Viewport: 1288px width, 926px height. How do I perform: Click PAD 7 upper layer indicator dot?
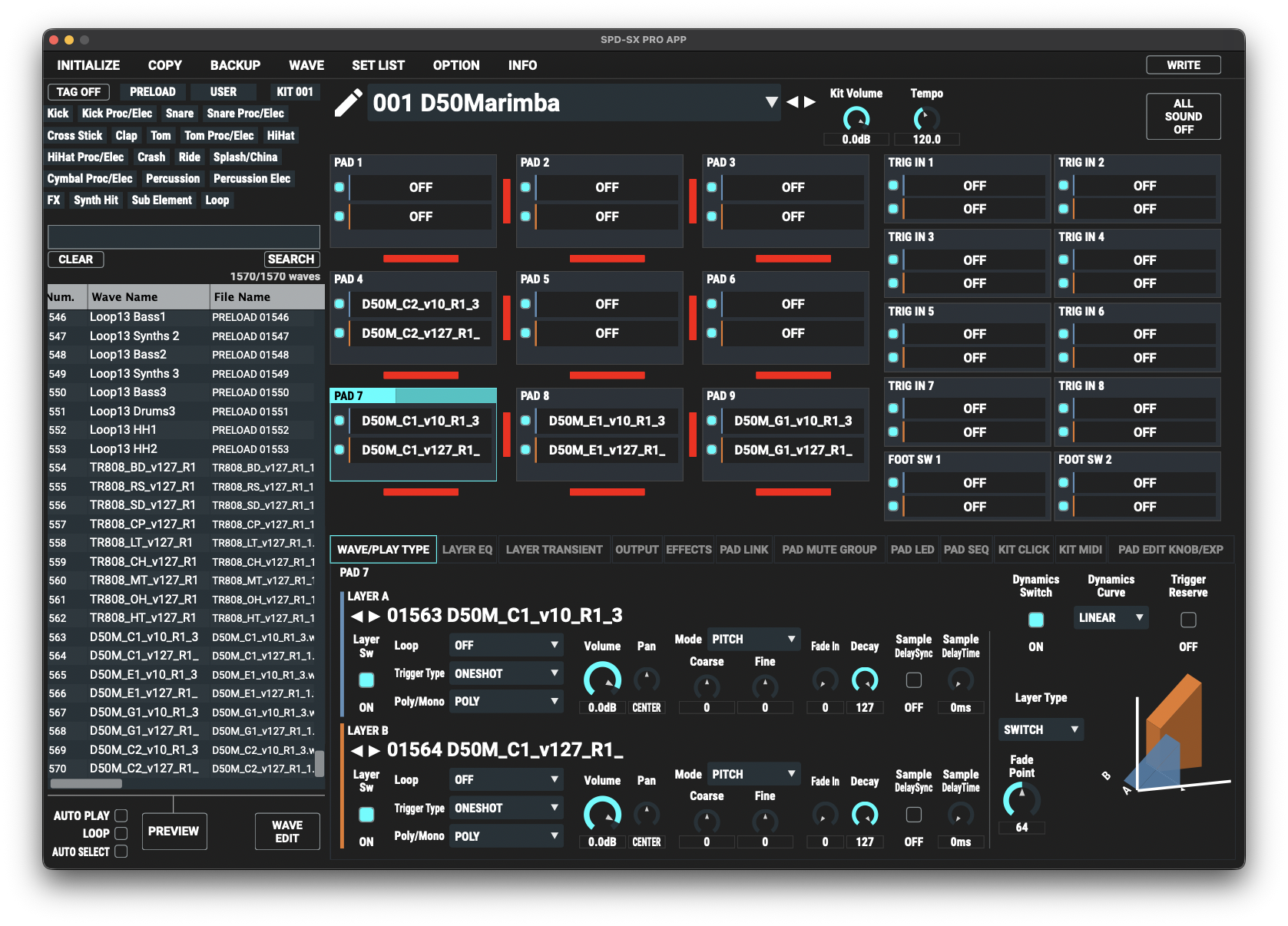(339, 421)
